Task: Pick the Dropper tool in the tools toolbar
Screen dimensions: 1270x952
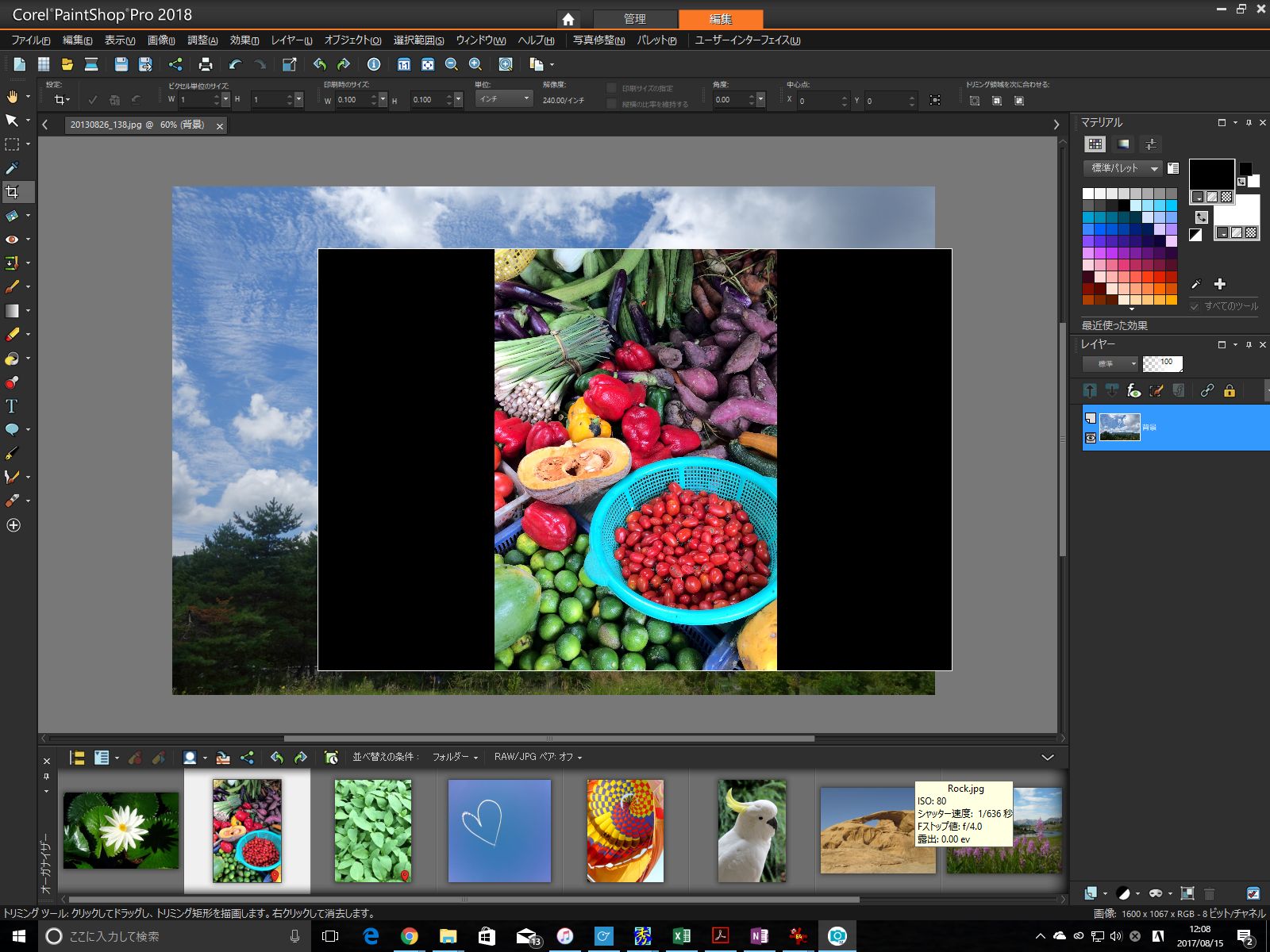Action: tap(12, 168)
